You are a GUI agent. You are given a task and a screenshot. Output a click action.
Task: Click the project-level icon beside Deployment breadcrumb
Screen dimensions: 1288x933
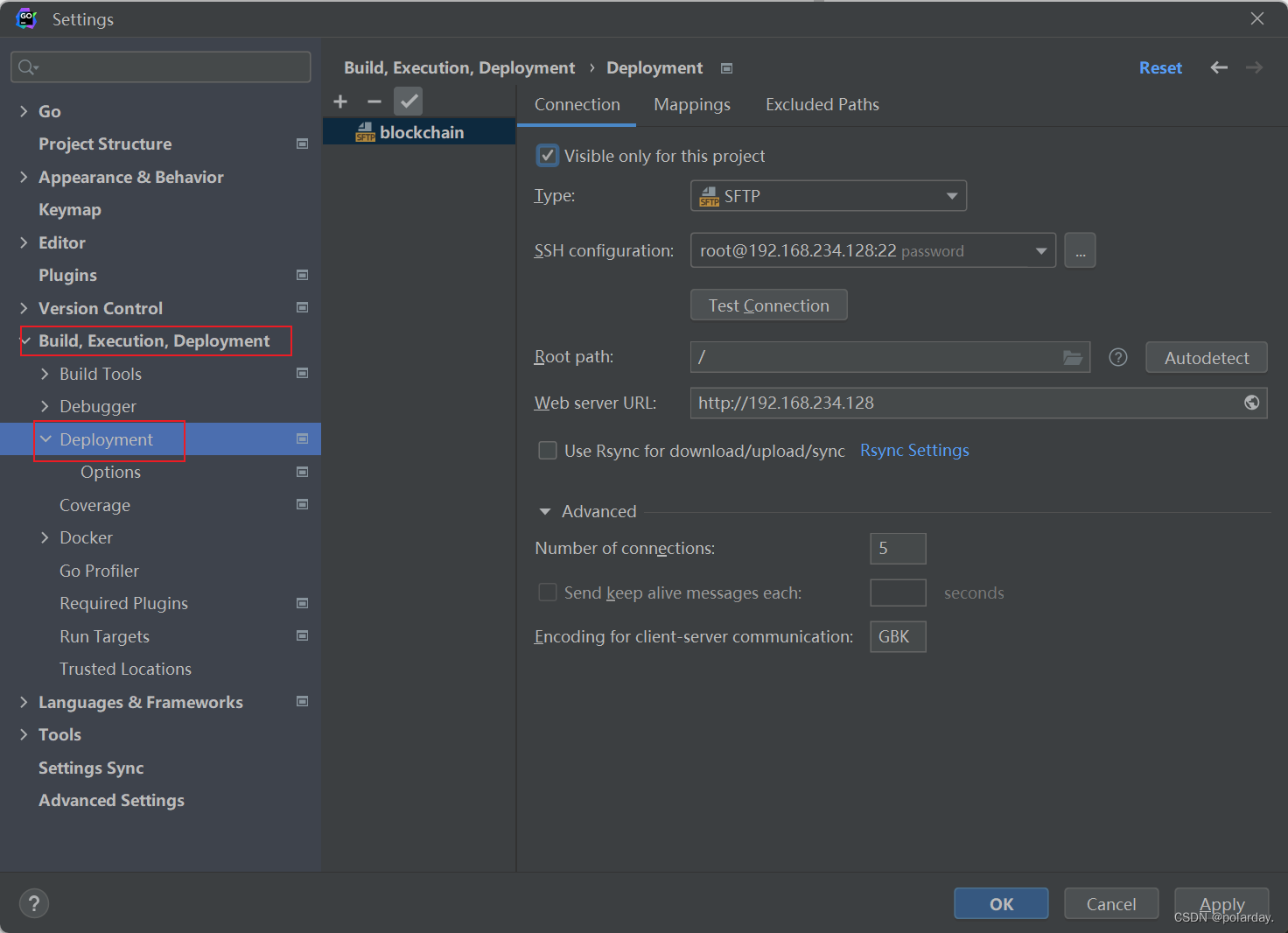click(726, 68)
